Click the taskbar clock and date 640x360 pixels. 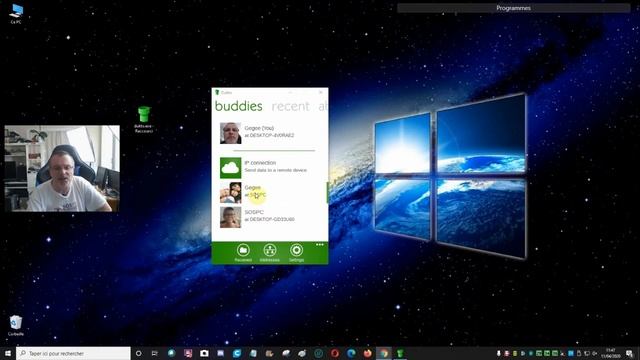click(611, 353)
